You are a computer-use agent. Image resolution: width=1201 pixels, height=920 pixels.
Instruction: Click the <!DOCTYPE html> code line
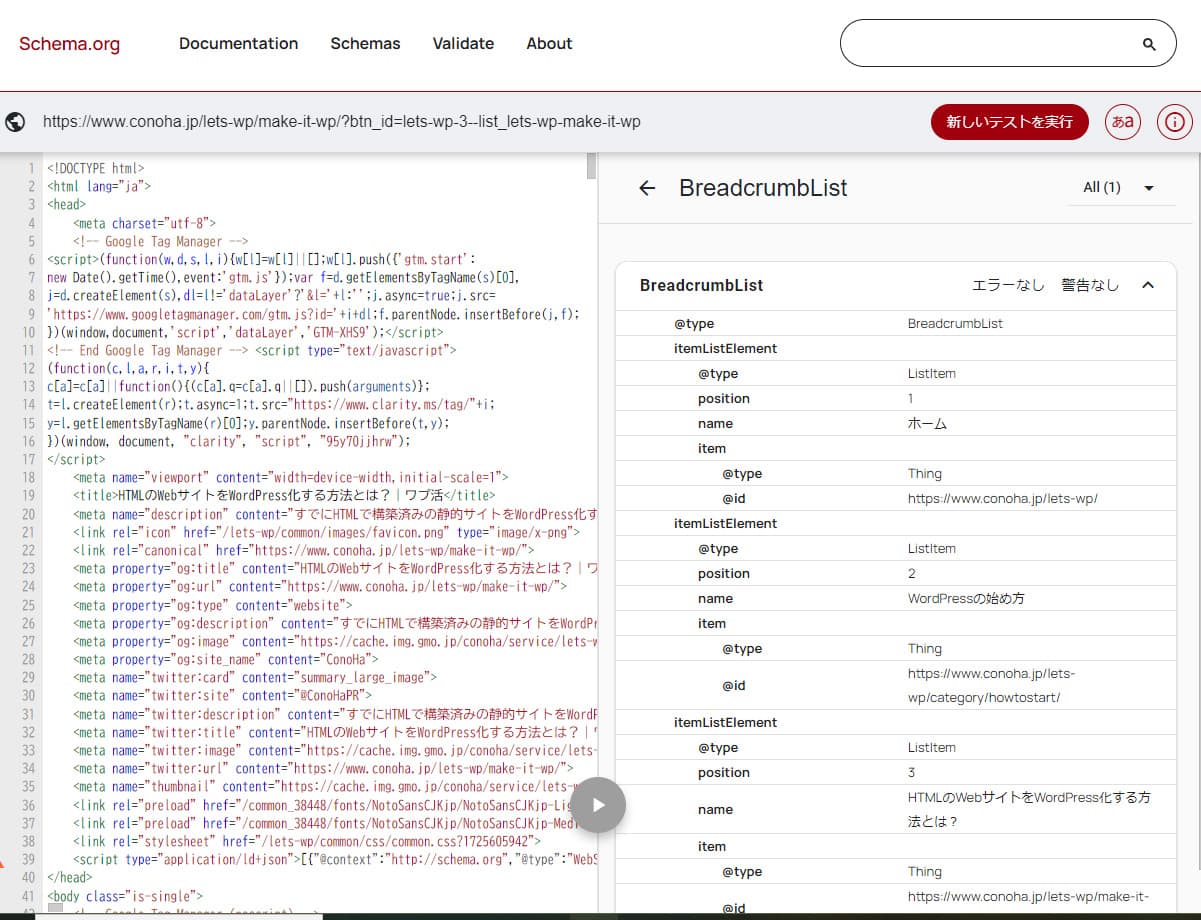point(96,168)
